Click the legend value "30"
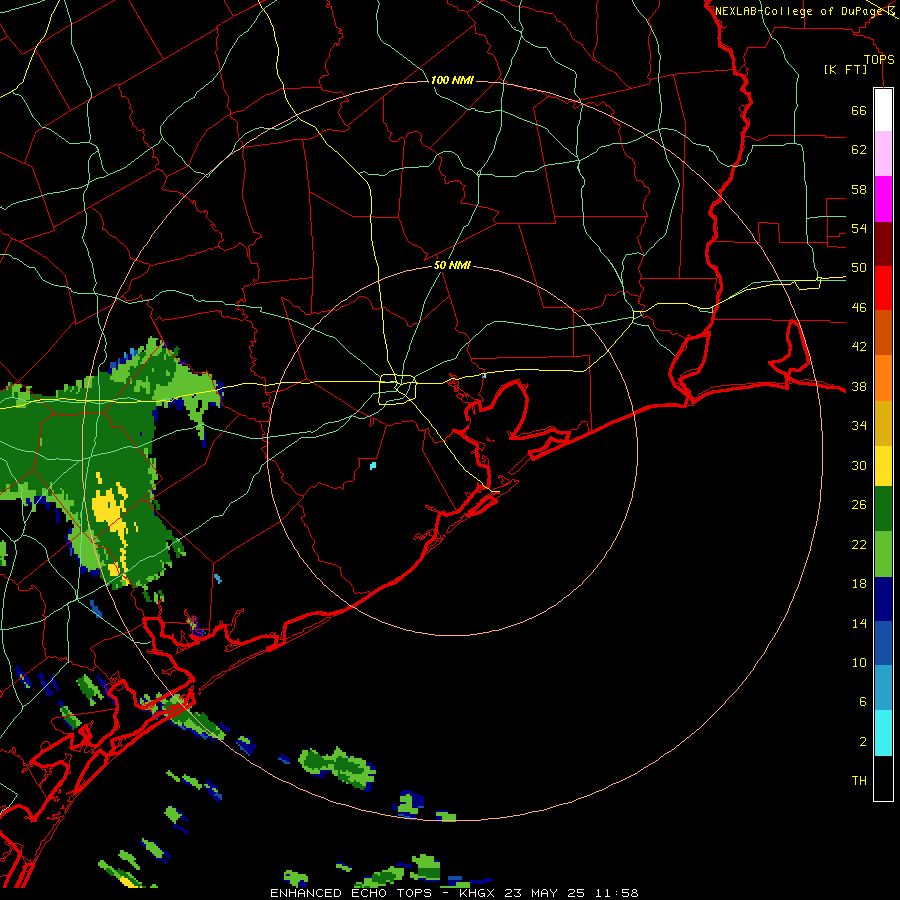Screen dimensions: 900x900 click(859, 465)
